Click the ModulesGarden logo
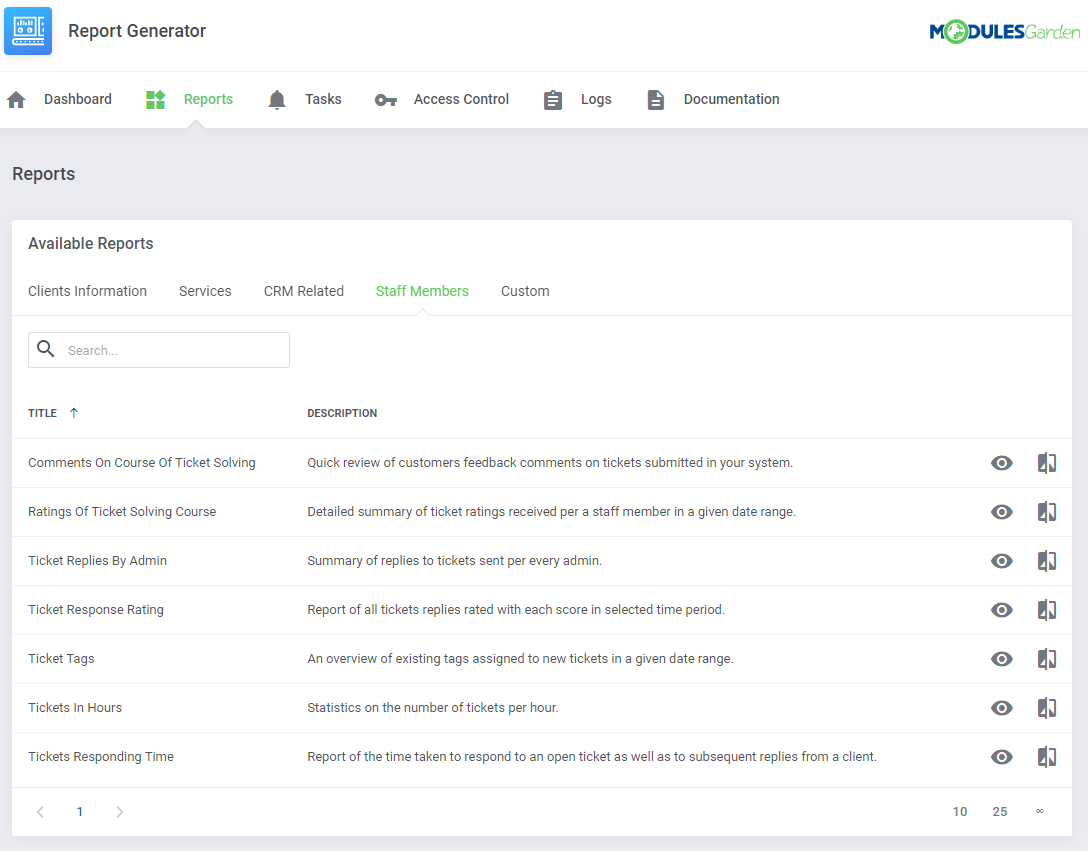 [1004, 31]
